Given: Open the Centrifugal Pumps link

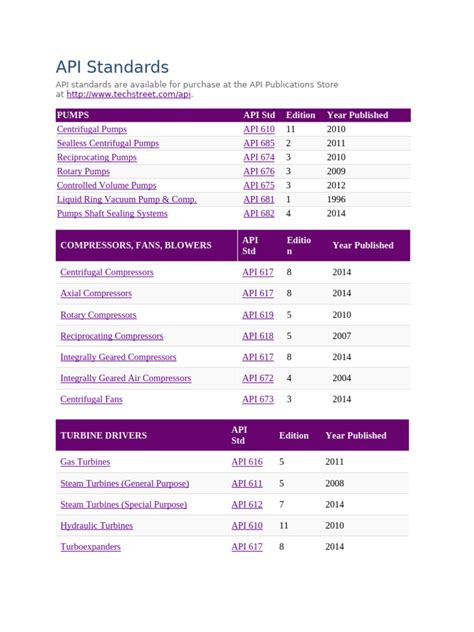Looking at the screenshot, I should coord(91,129).
